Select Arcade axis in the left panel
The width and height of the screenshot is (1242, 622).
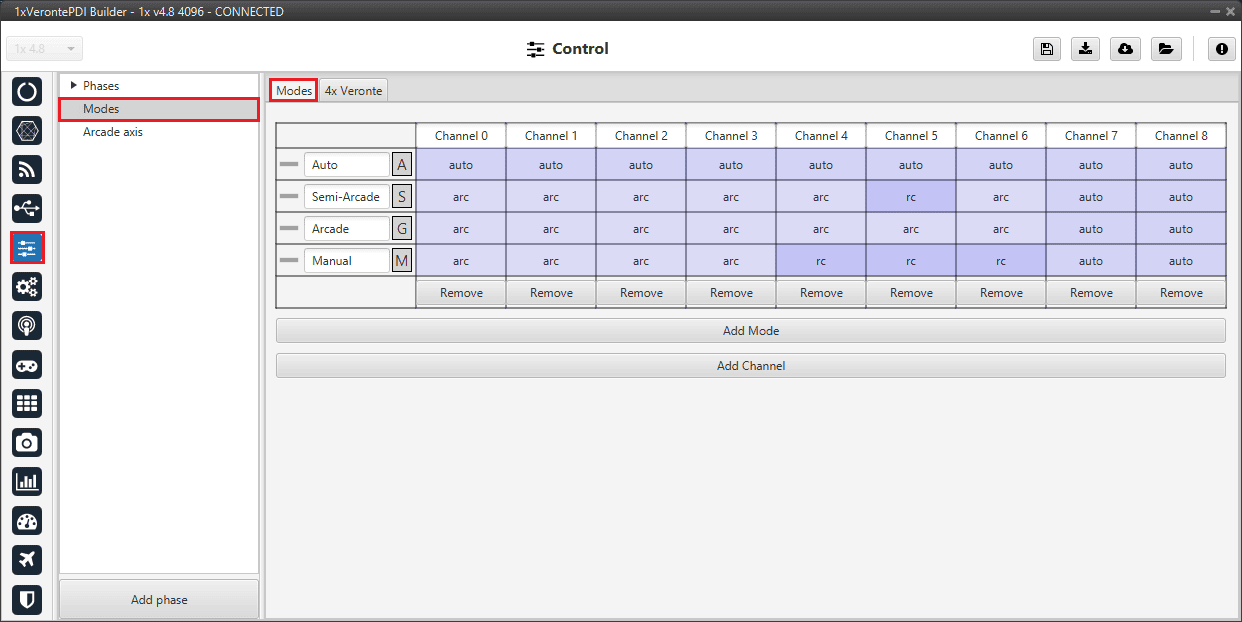(113, 132)
